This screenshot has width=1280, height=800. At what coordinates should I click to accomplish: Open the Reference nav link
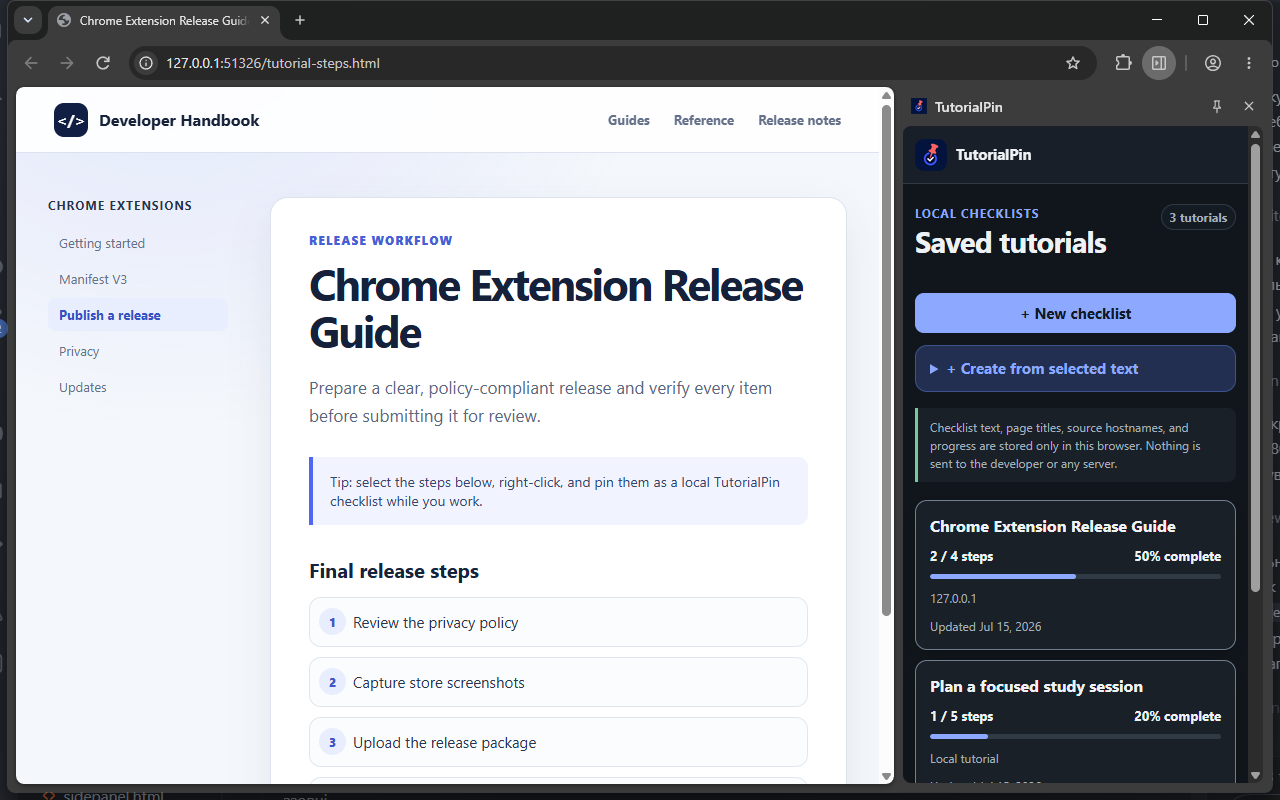pos(704,120)
